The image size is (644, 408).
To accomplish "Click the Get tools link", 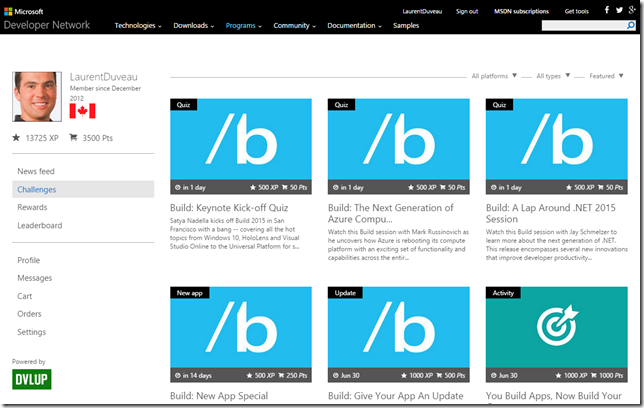I will [x=576, y=12].
